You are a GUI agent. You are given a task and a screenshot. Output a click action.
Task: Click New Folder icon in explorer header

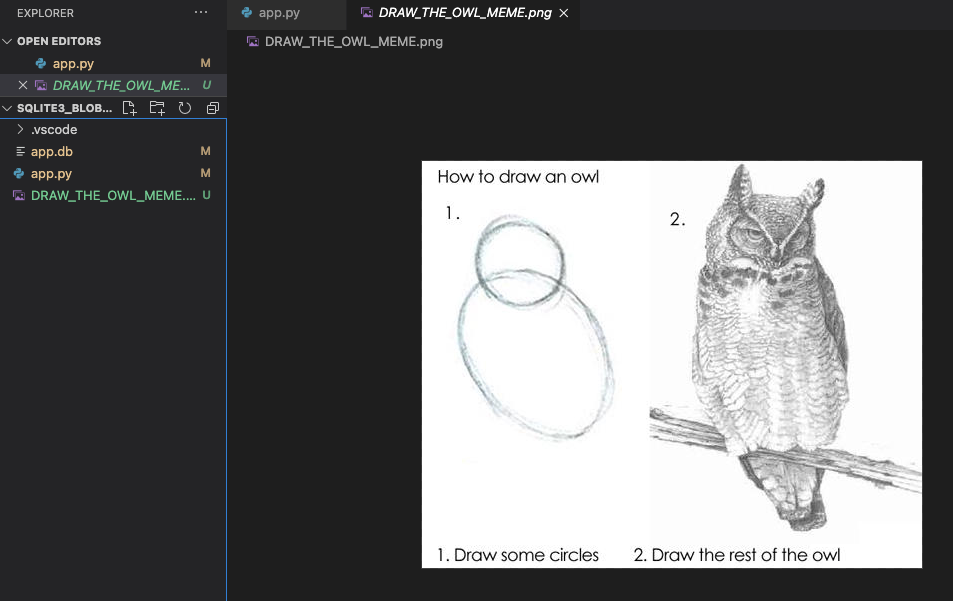point(157,108)
